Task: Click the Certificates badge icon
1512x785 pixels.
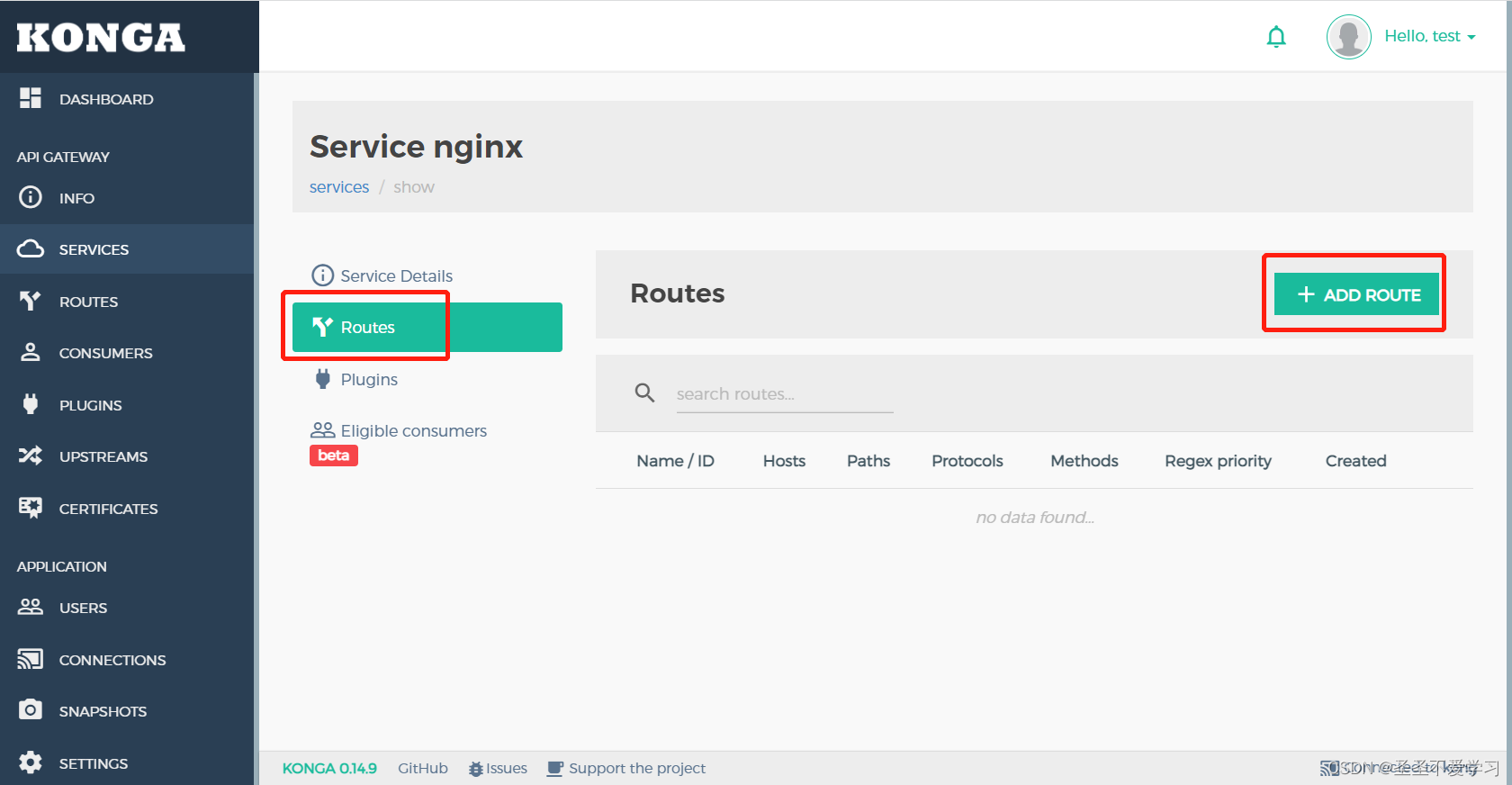Action: pyautogui.click(x=31, y=508)
